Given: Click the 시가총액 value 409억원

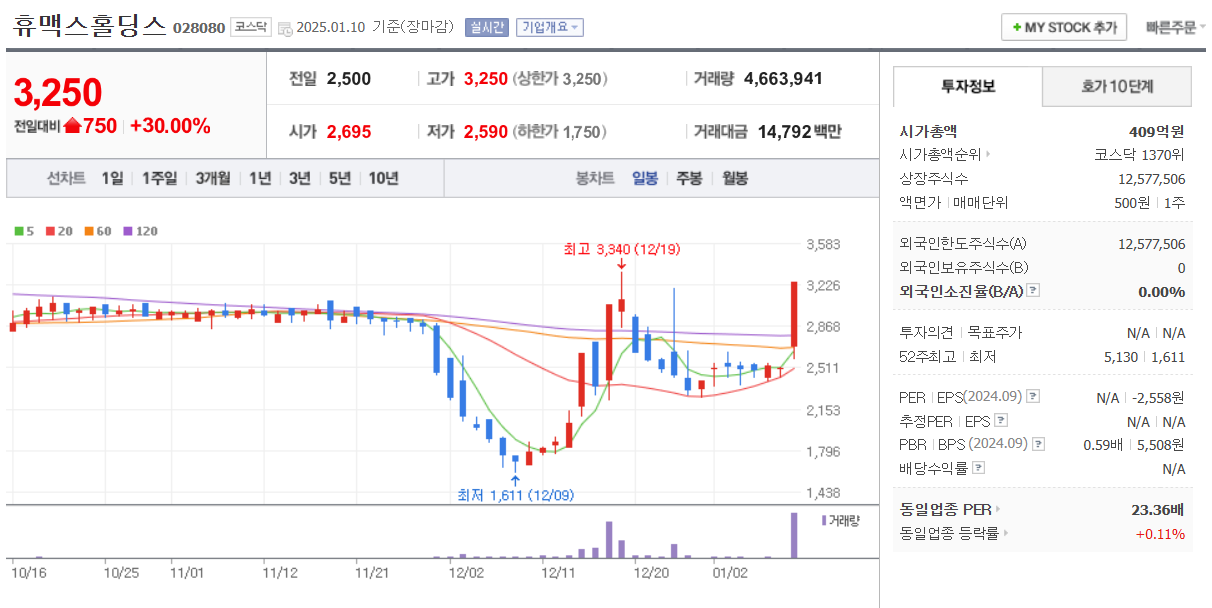Looking at the screenshot, I should coord(1156,131).
